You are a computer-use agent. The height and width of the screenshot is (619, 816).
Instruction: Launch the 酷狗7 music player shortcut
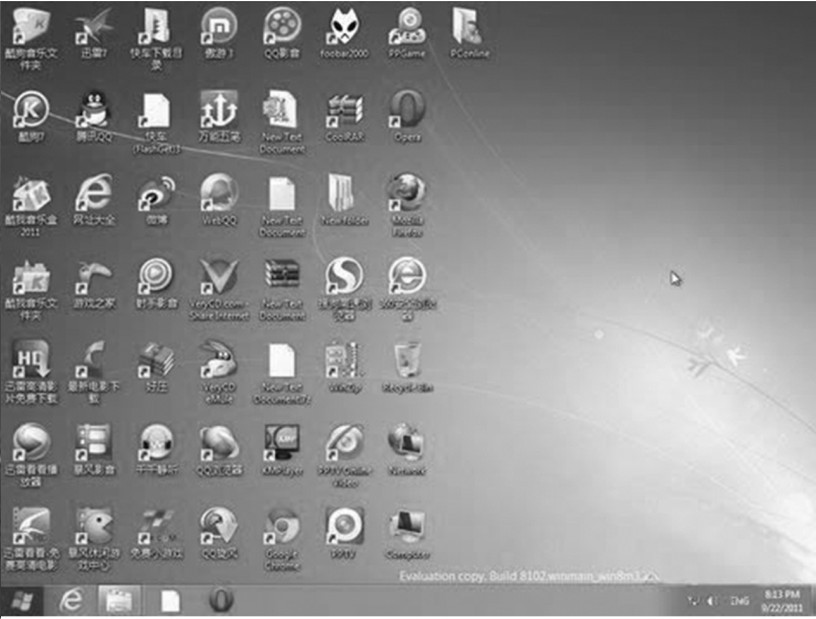pos(31,117)
